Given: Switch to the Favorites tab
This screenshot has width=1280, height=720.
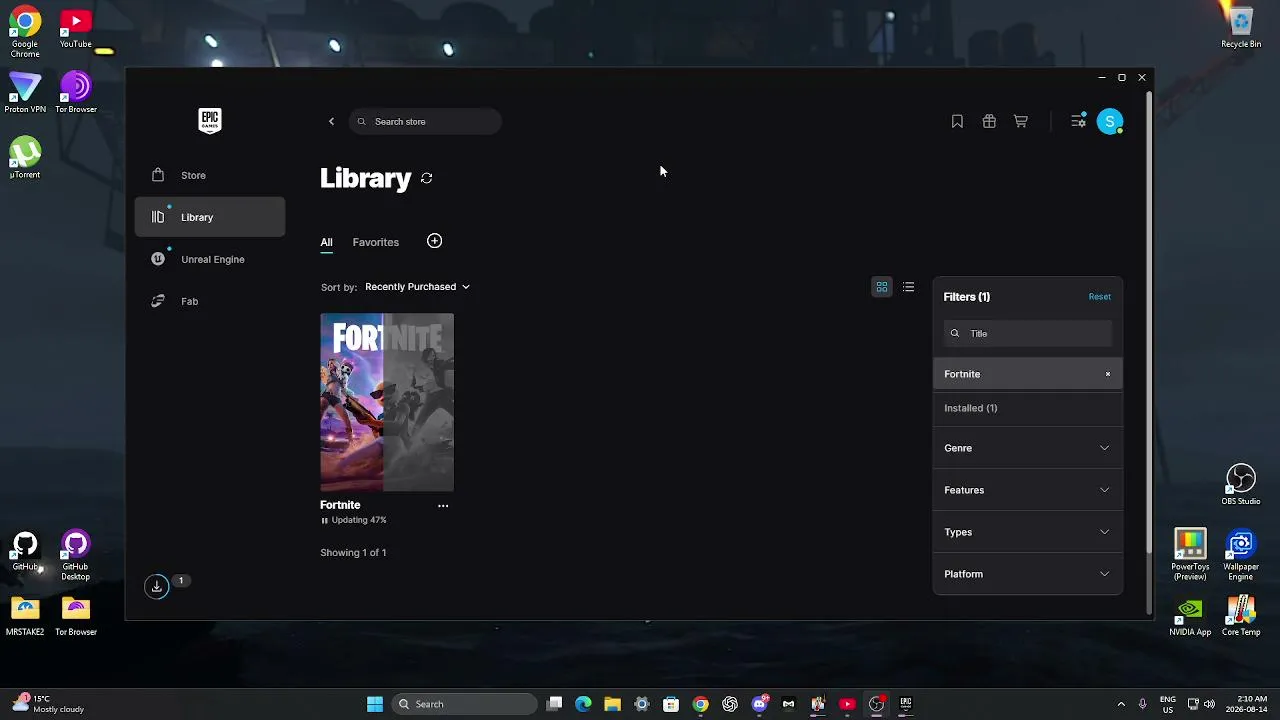Looking at the screenshot, I should tap(376, 242).
